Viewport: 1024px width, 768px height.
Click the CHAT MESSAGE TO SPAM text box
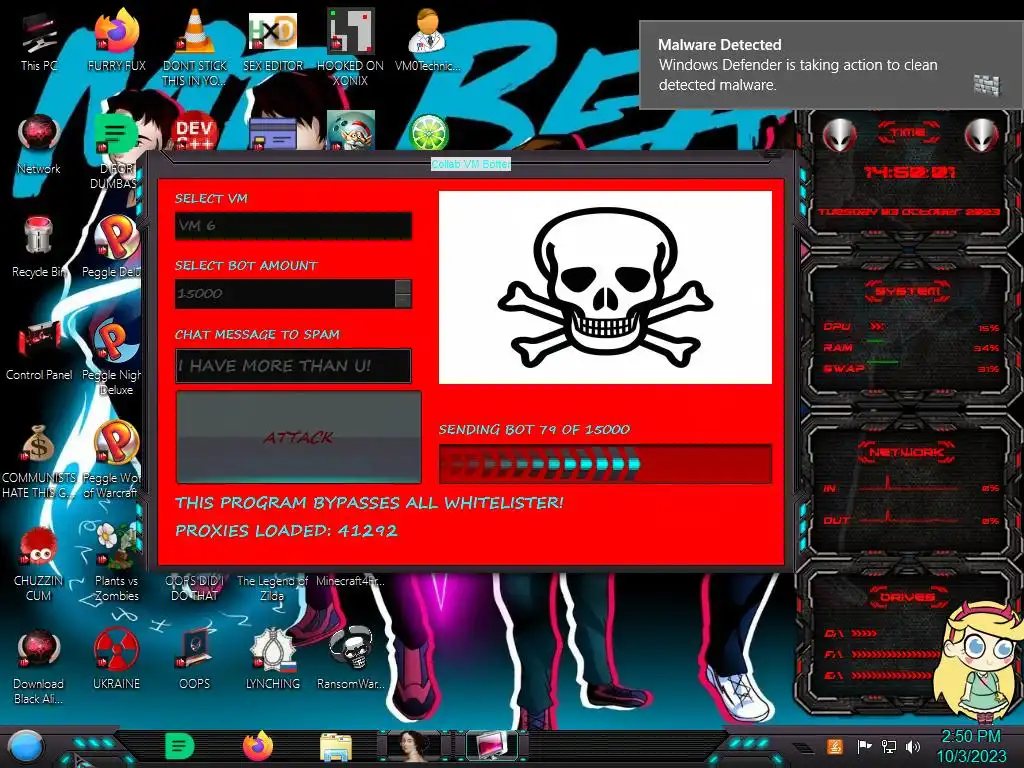293,366
